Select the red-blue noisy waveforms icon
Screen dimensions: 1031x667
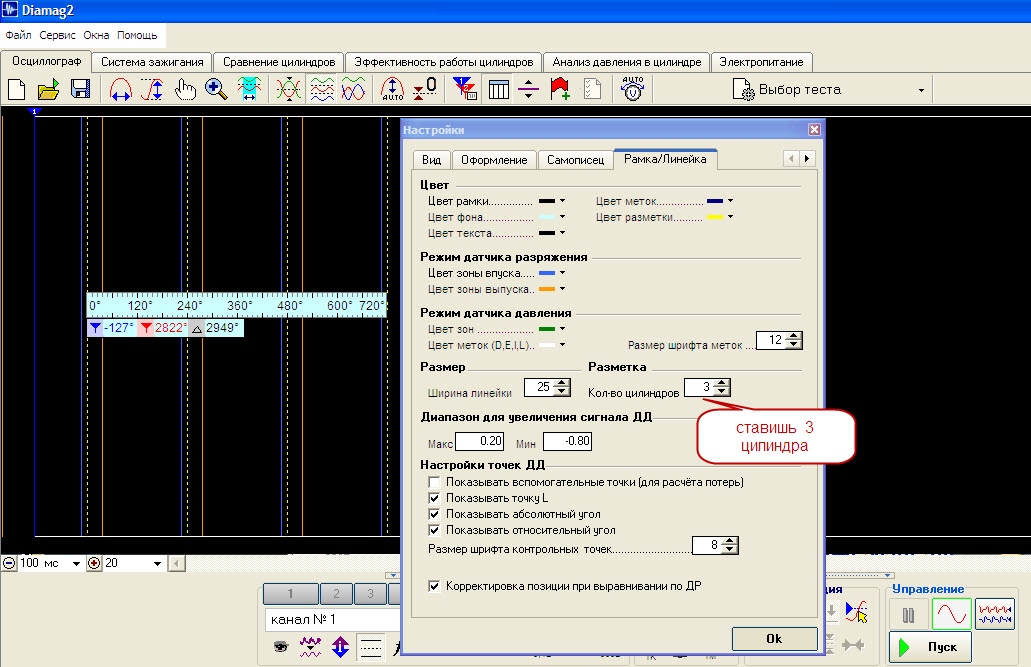click(995, 614)
